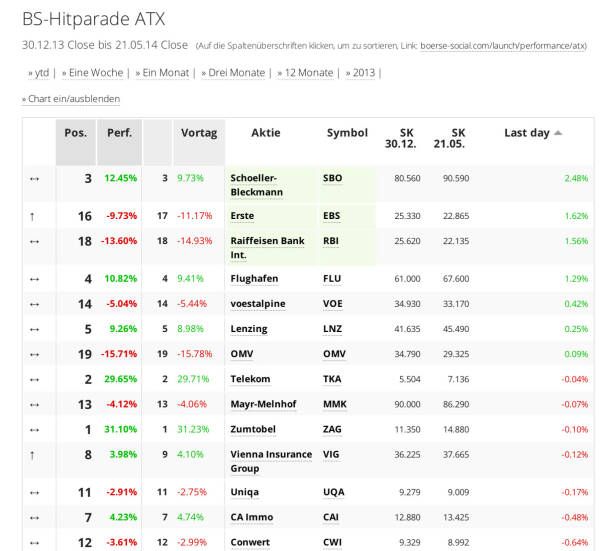Toggle chart via Chart ein/ausblenden

pos(71,99)
